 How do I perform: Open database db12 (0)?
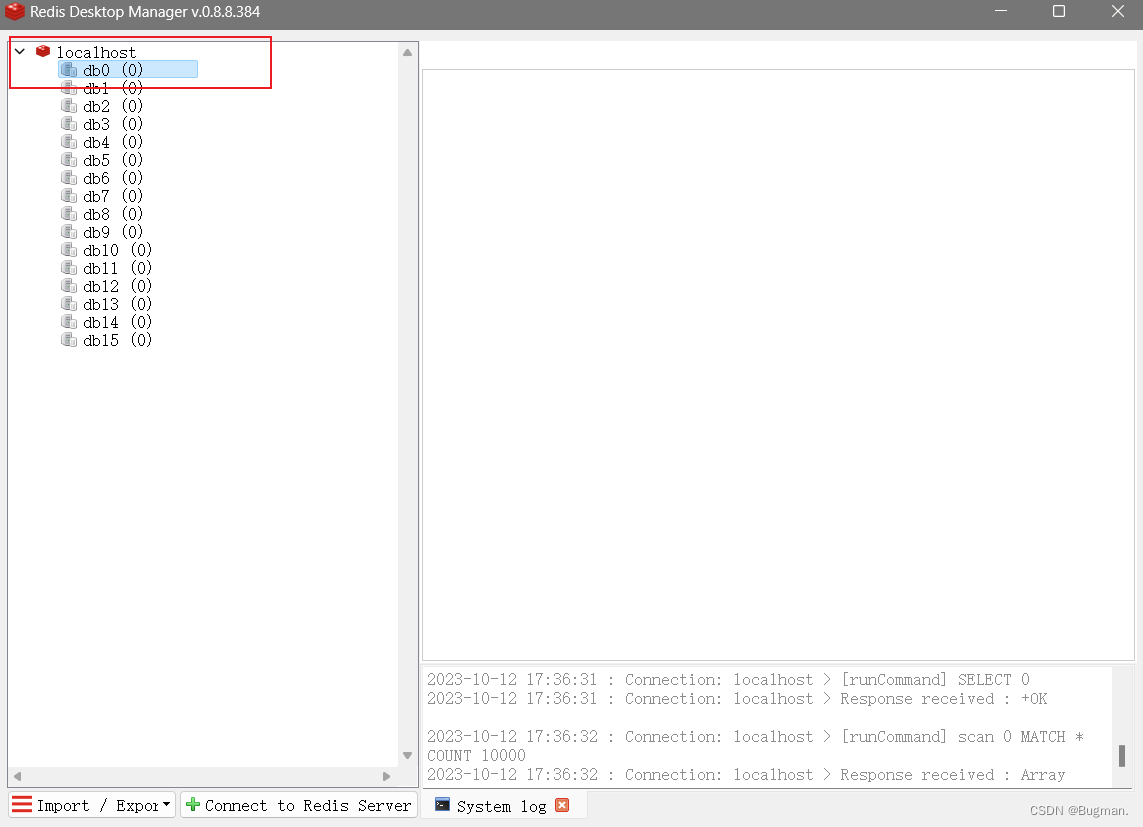(117, 286)
